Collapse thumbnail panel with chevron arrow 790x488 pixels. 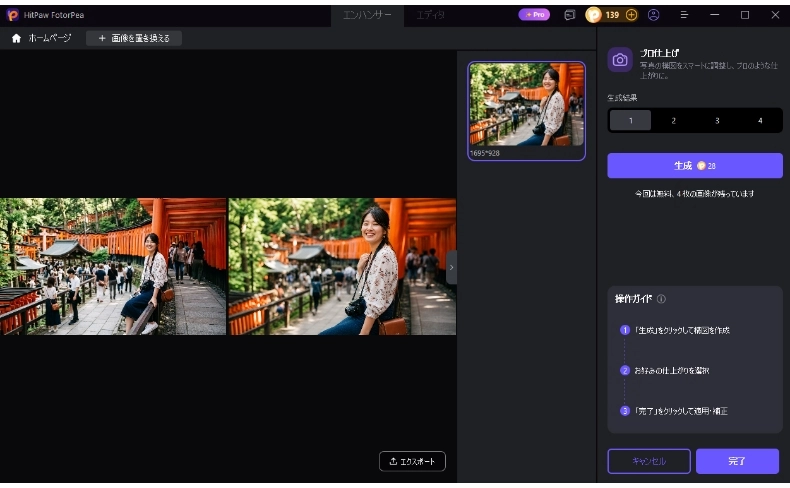click(x=451, y=267)
